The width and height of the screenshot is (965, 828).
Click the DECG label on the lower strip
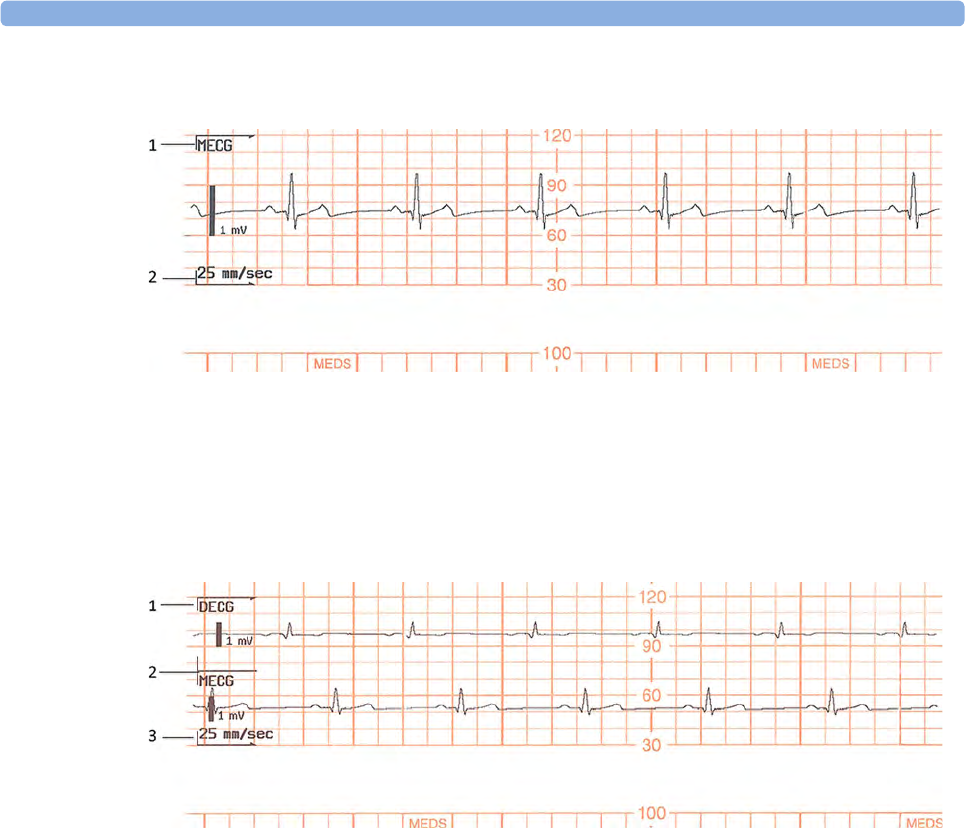(216, 607)
